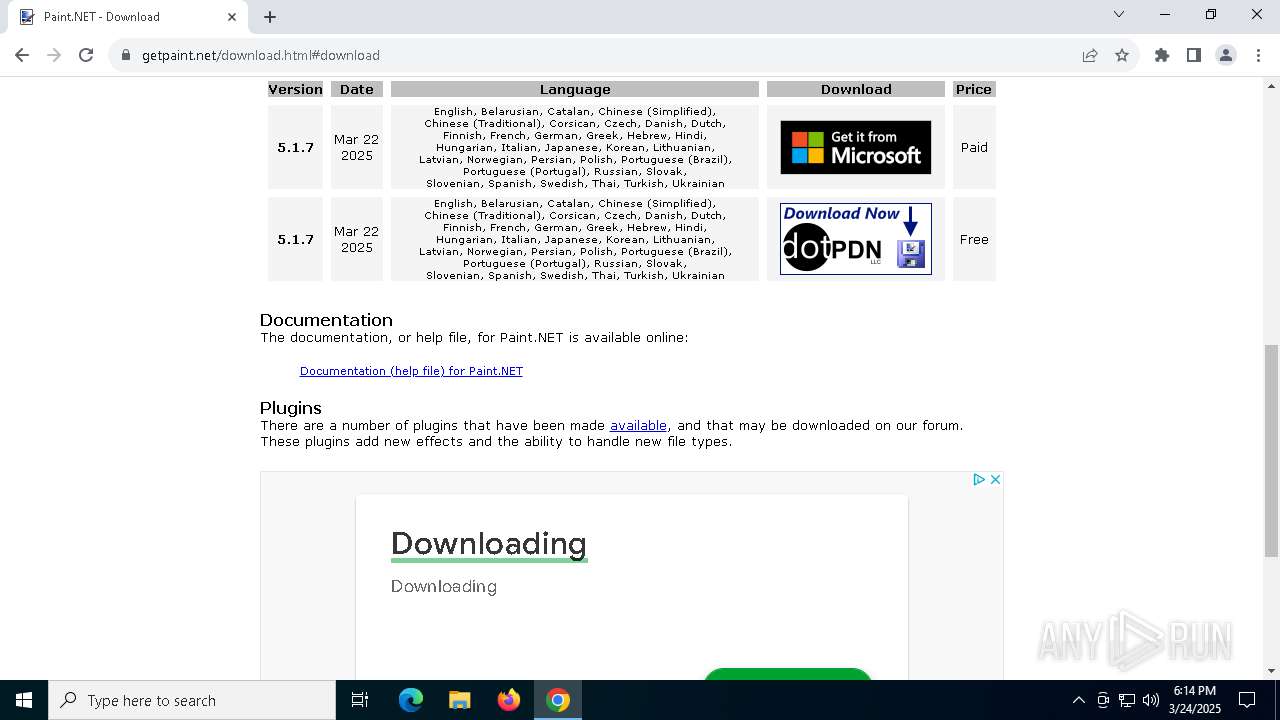Click the 'Downloading' ad headline

click(489, 544)
